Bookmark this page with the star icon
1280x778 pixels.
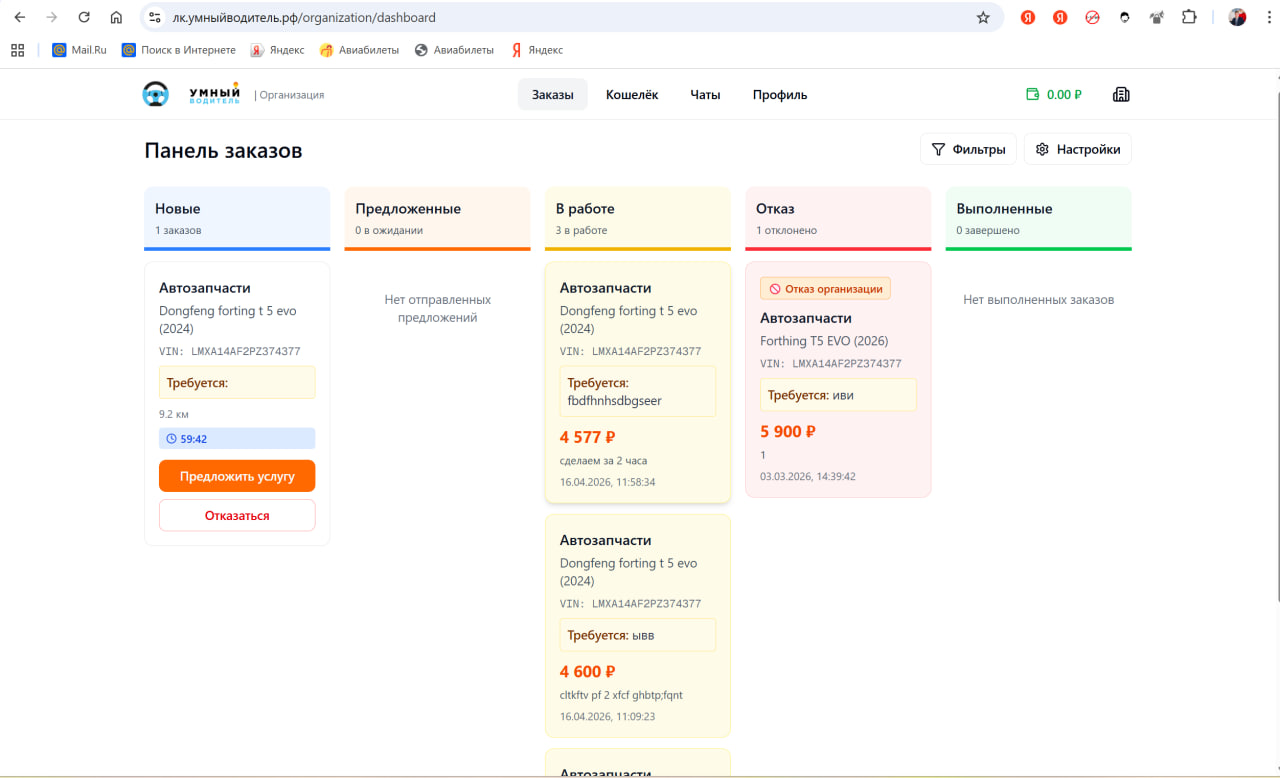[x=983, y=17]
